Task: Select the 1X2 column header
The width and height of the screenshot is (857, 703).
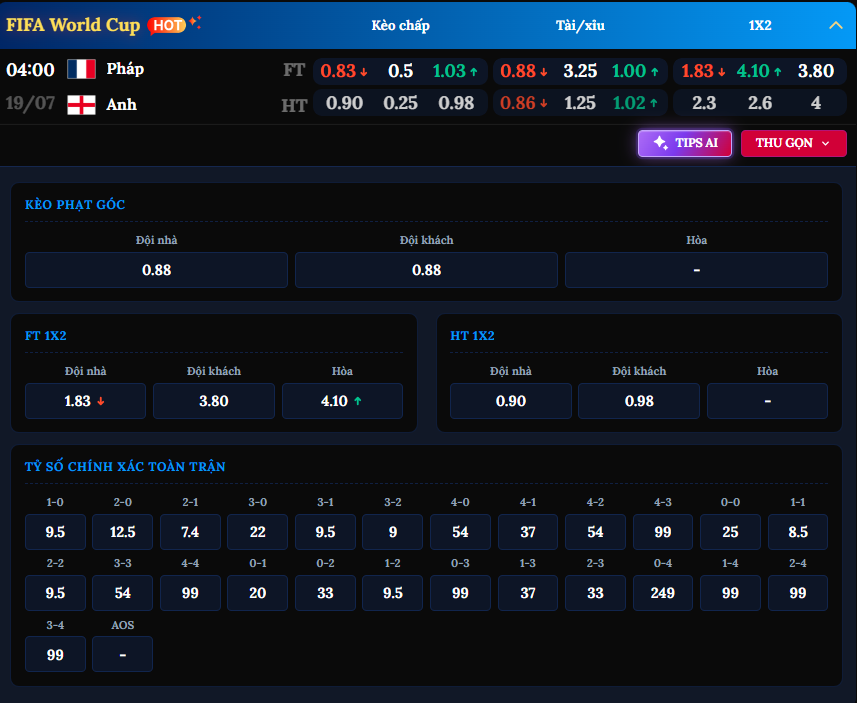Action: (x=760, y=26)
